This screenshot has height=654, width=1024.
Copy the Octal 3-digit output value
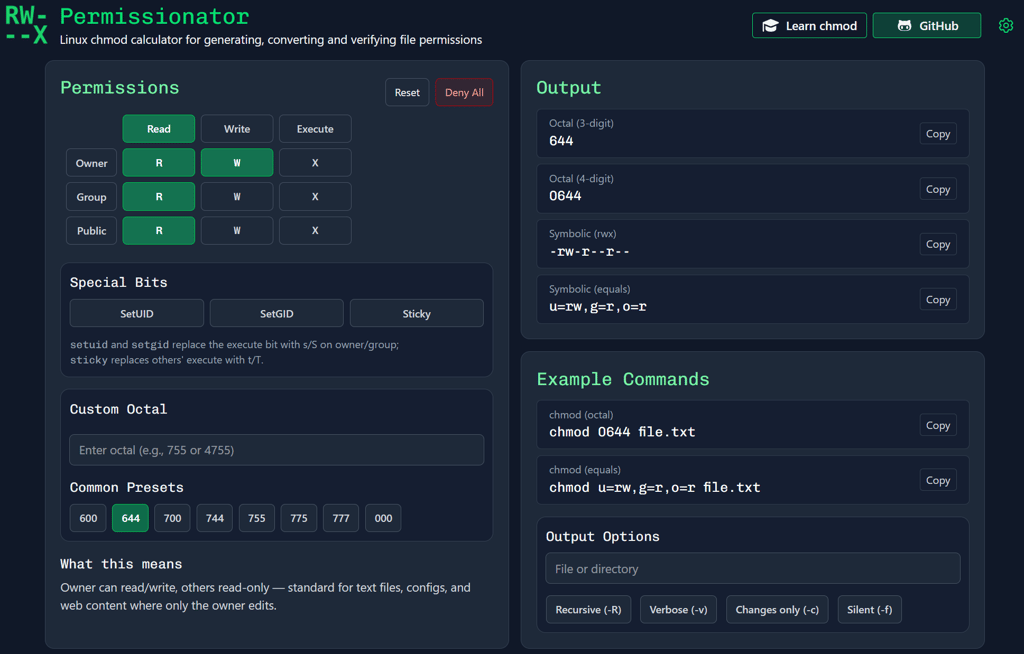click(x=937, y=133)
